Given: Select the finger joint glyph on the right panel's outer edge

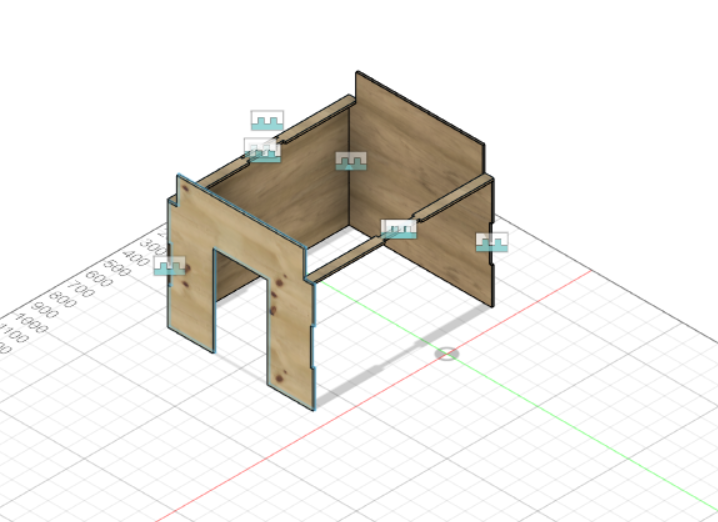Looking at the screenshot, I should (x=492, y=242).
